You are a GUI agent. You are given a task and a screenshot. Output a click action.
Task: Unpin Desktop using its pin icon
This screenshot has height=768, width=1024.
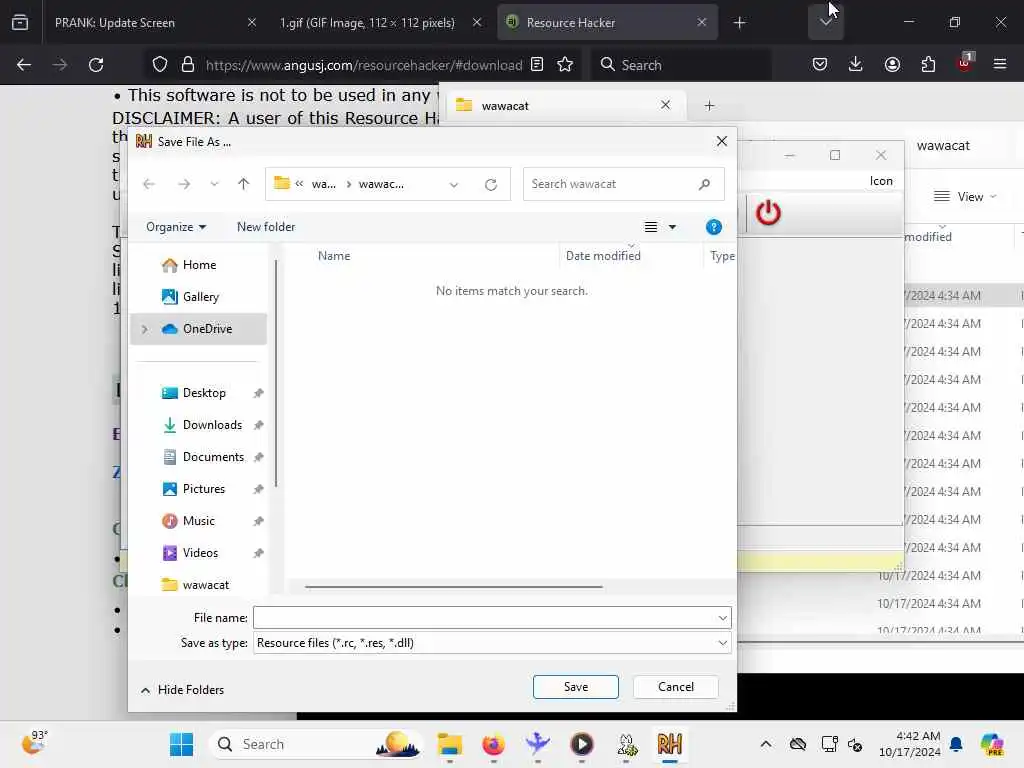coord(259,393)
